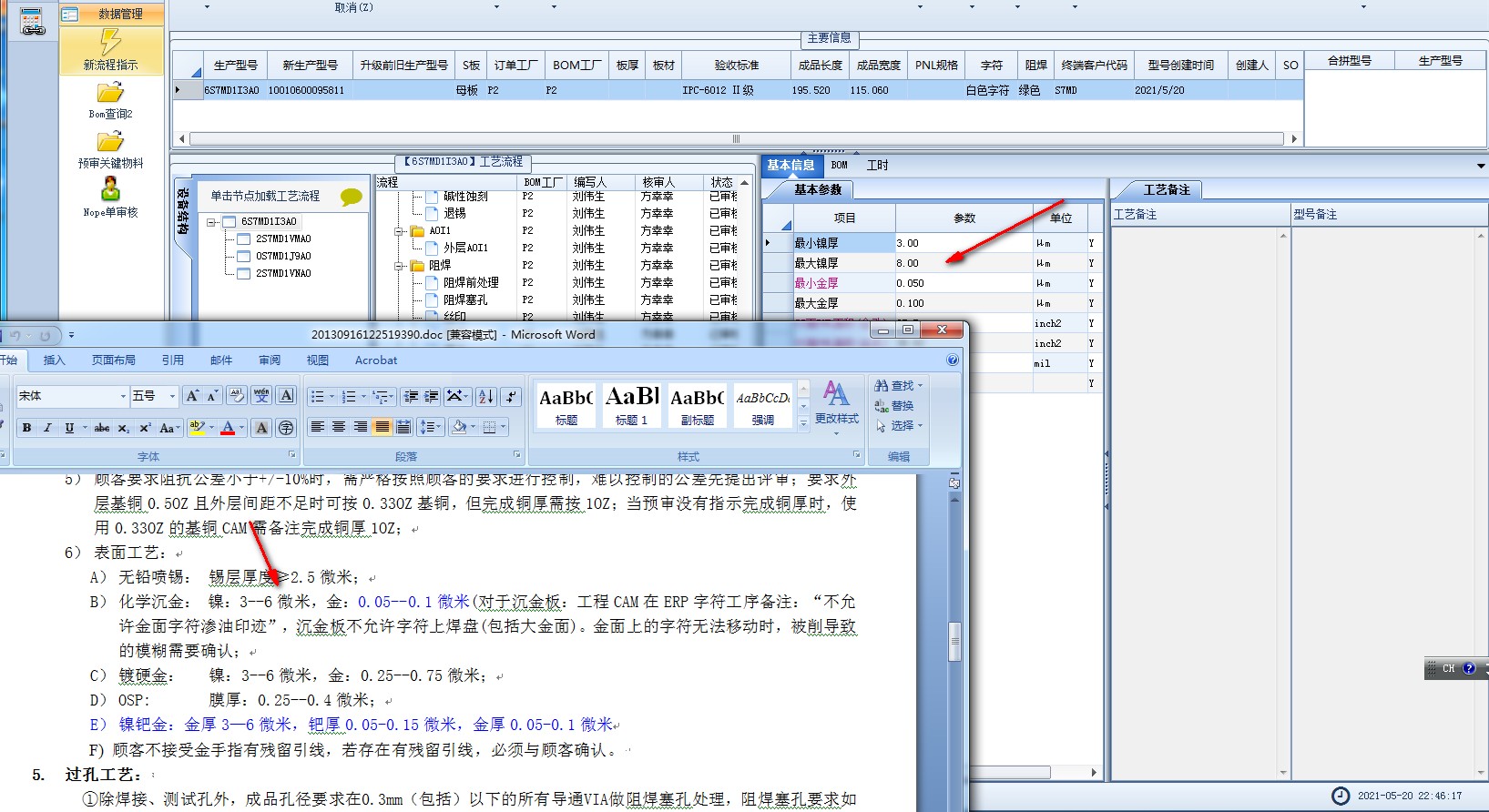Click paragraph shading paint bucket

(459, 427)
